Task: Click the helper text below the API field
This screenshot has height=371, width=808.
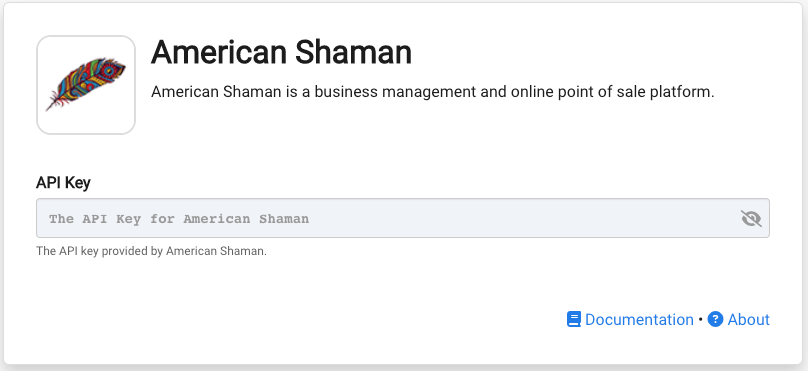Action: [152, 251]
